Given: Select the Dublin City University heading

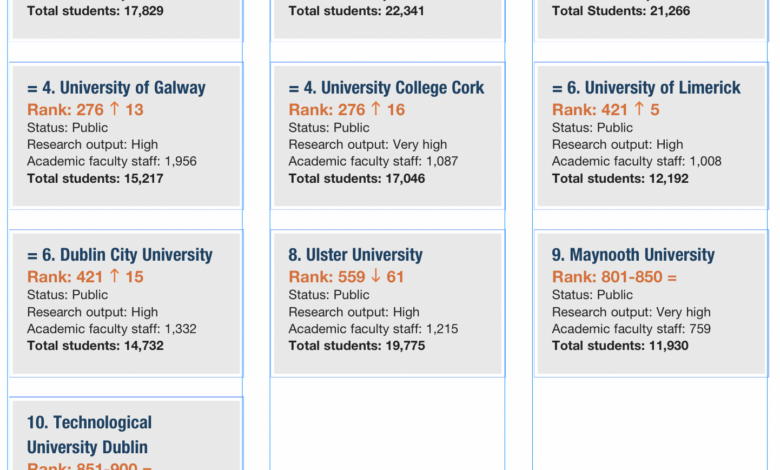Looking at the screenshot, I should click(x=120, y=255).
